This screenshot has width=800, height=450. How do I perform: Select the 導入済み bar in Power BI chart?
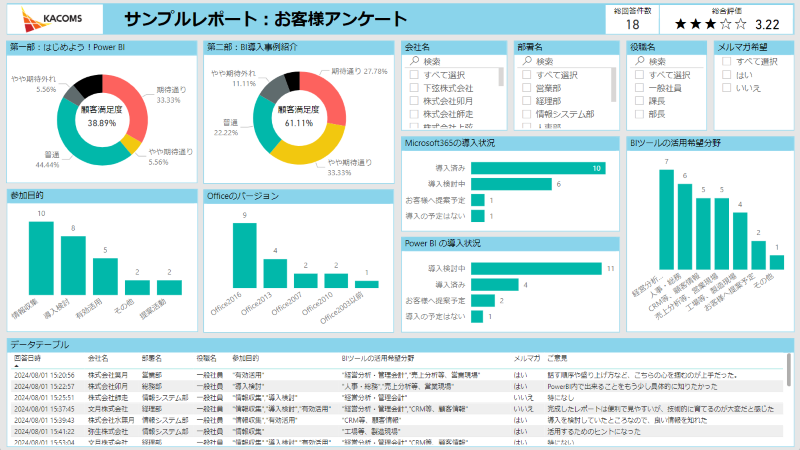pyautogui.click(x=494, y=285)
